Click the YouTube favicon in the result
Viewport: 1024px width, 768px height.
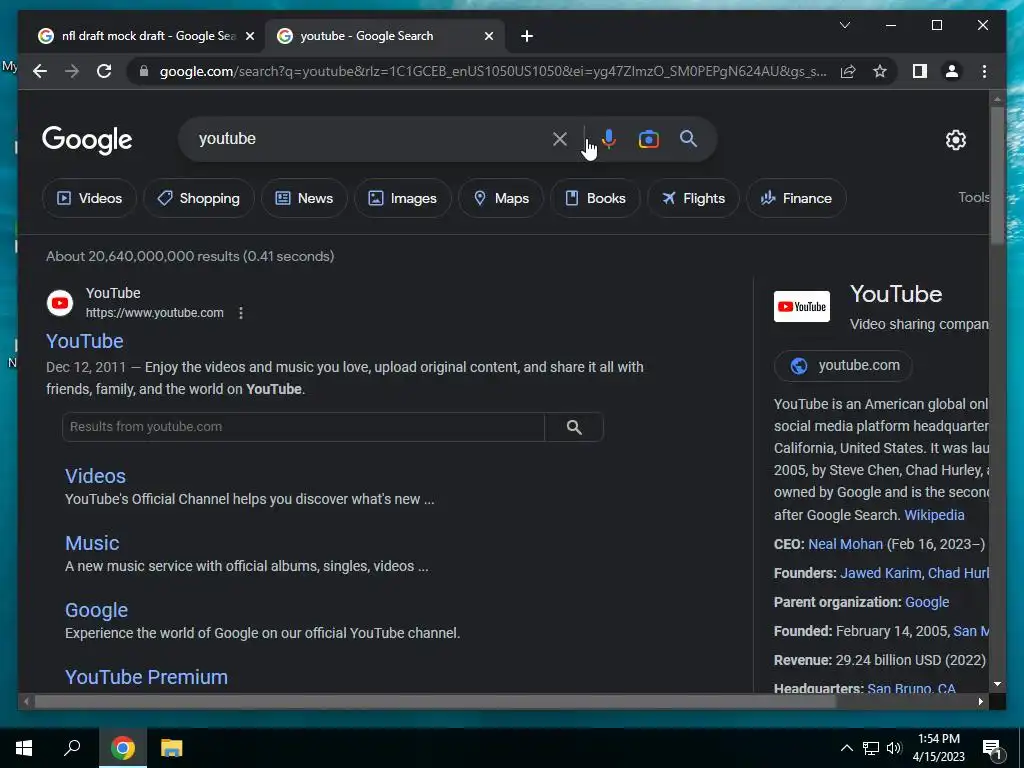tap(60, 303)
